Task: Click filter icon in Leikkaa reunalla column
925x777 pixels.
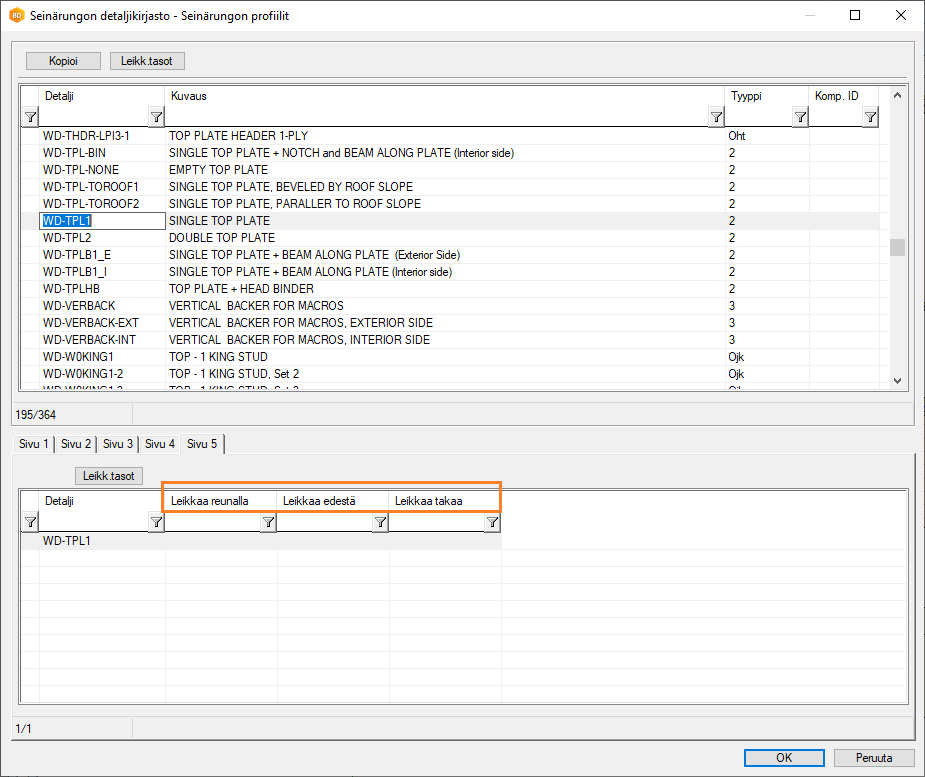Action: click(x=268, y=523)
